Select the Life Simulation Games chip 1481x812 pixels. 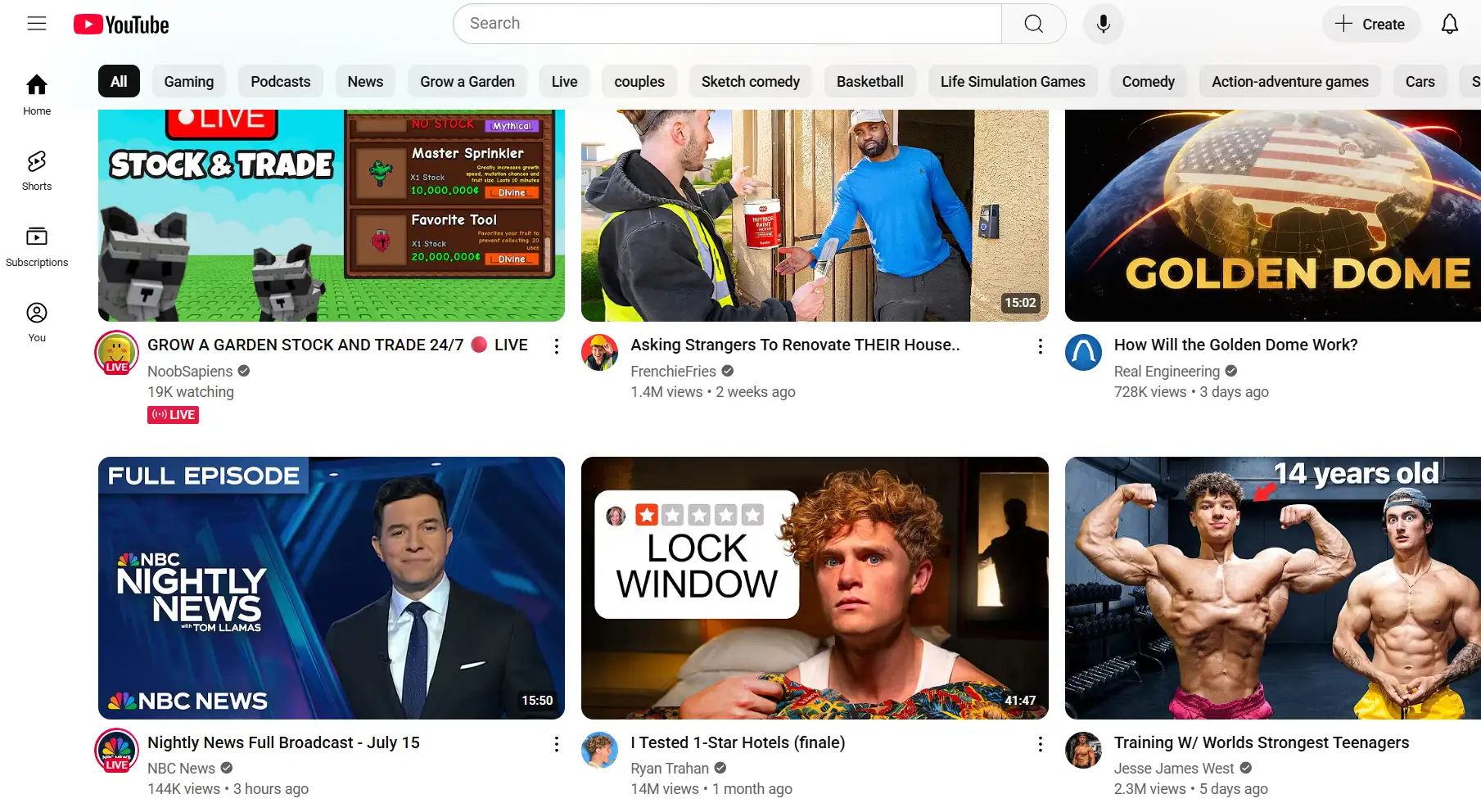(x=1013, y=81)
